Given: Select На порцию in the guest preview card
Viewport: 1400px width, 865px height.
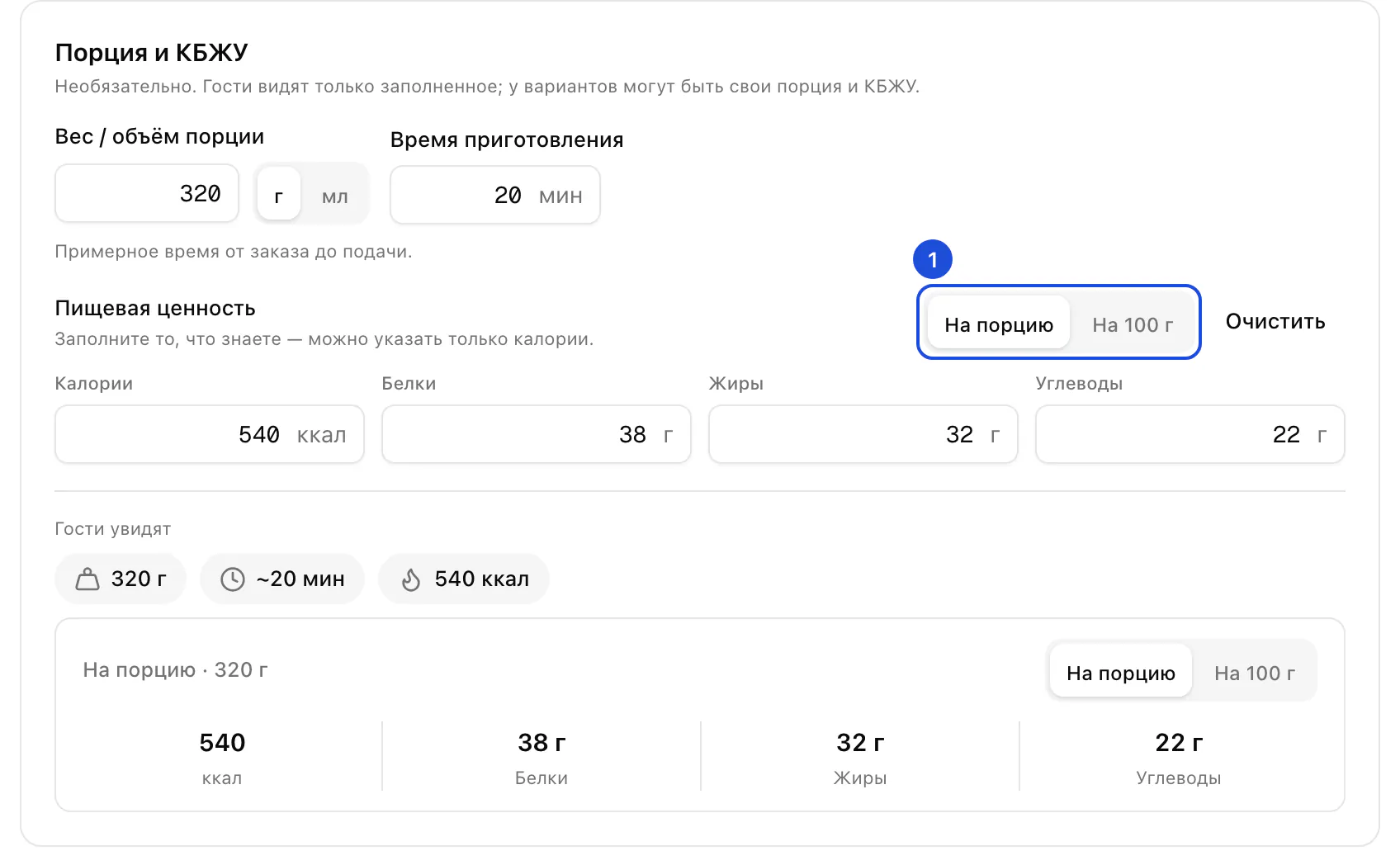Looking at the screenshot, I should [x=1121, y=673].
